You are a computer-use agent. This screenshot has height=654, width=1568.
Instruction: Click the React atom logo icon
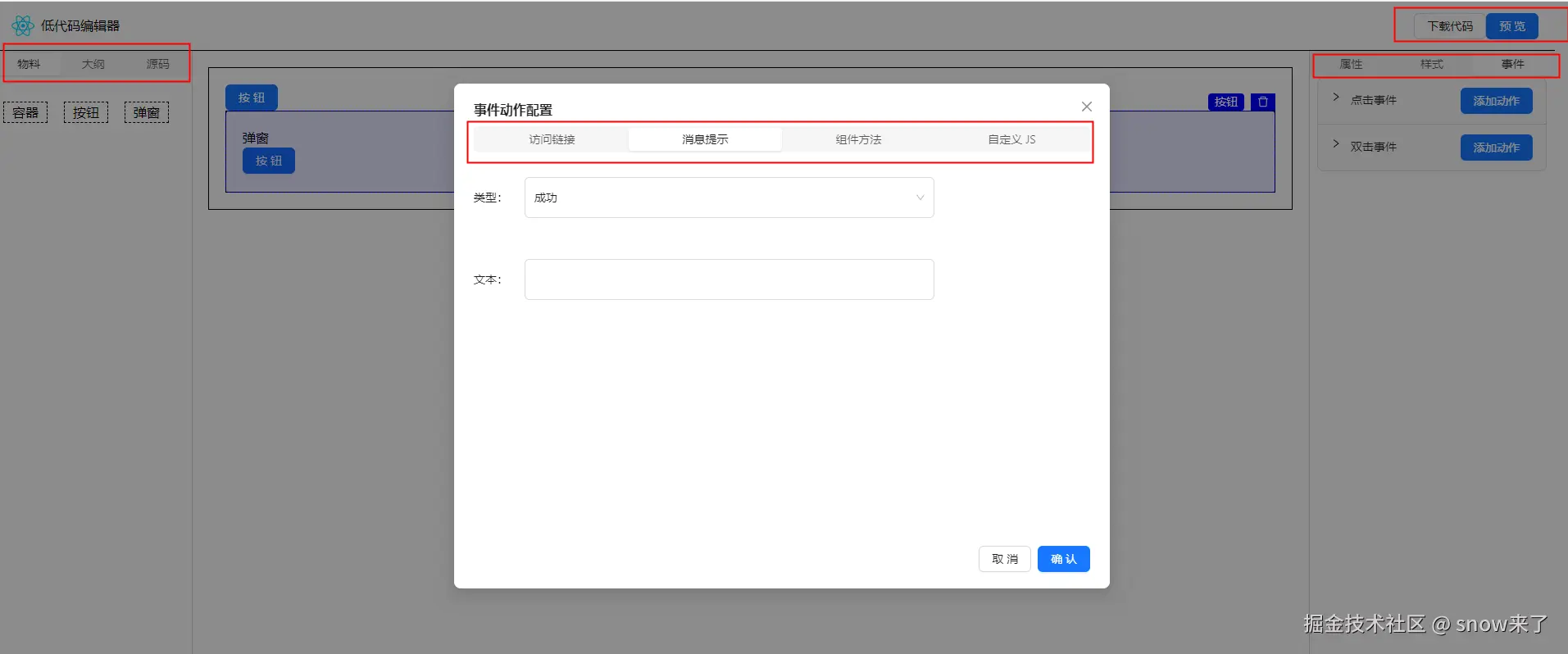tap(23, 26)
